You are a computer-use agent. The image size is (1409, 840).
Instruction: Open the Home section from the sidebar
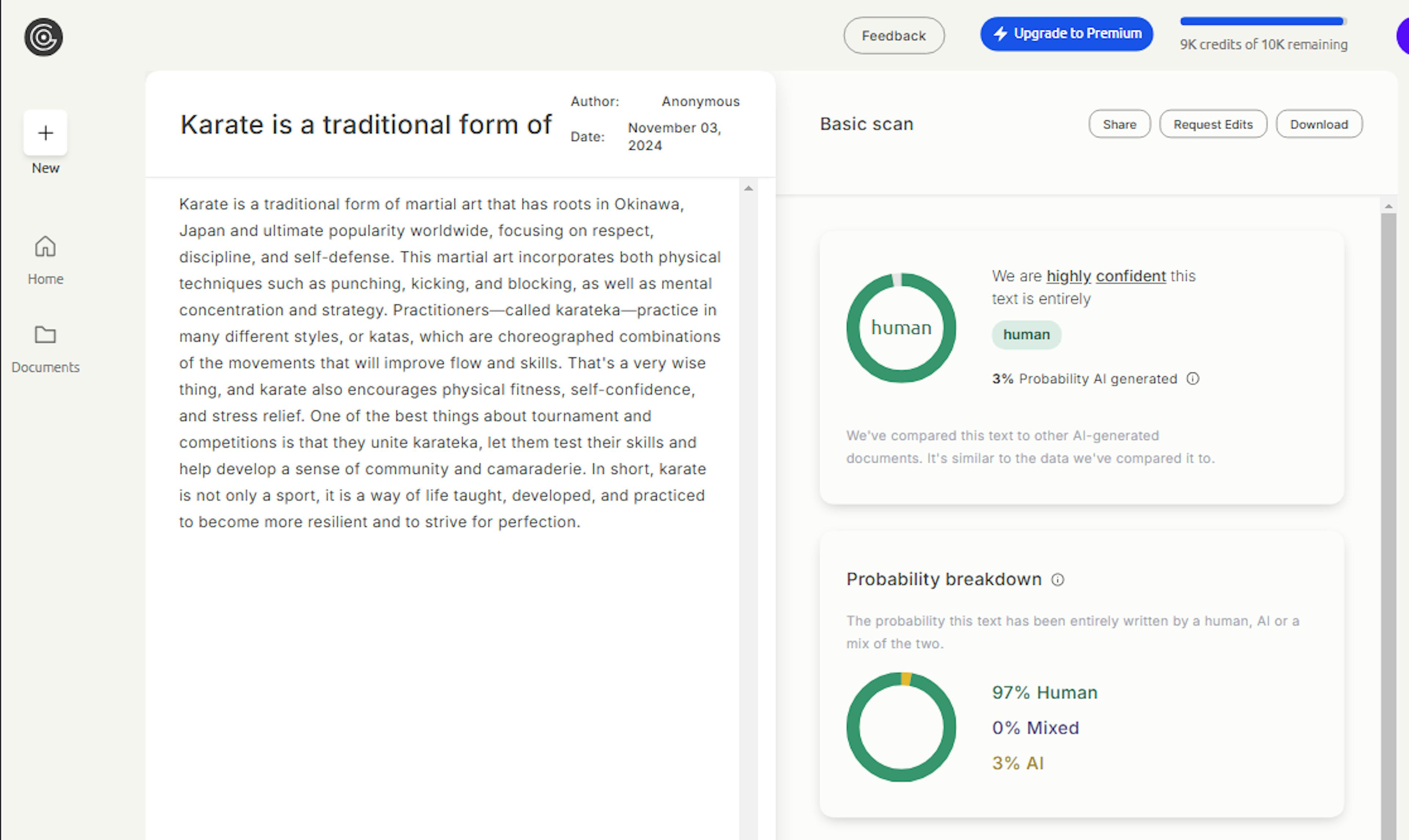click(x=45, y=258)
